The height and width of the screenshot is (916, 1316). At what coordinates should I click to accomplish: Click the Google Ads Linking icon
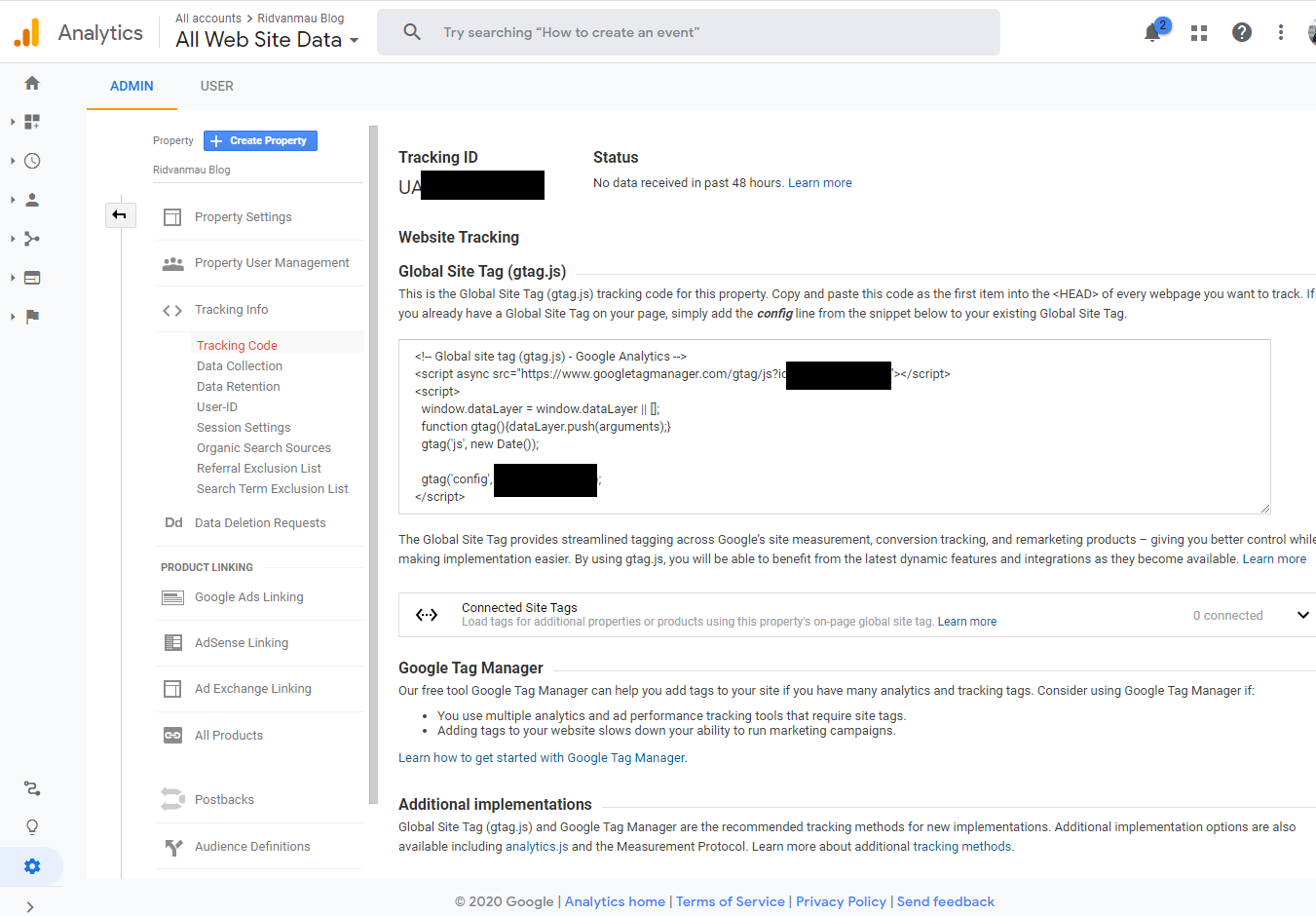172,597
